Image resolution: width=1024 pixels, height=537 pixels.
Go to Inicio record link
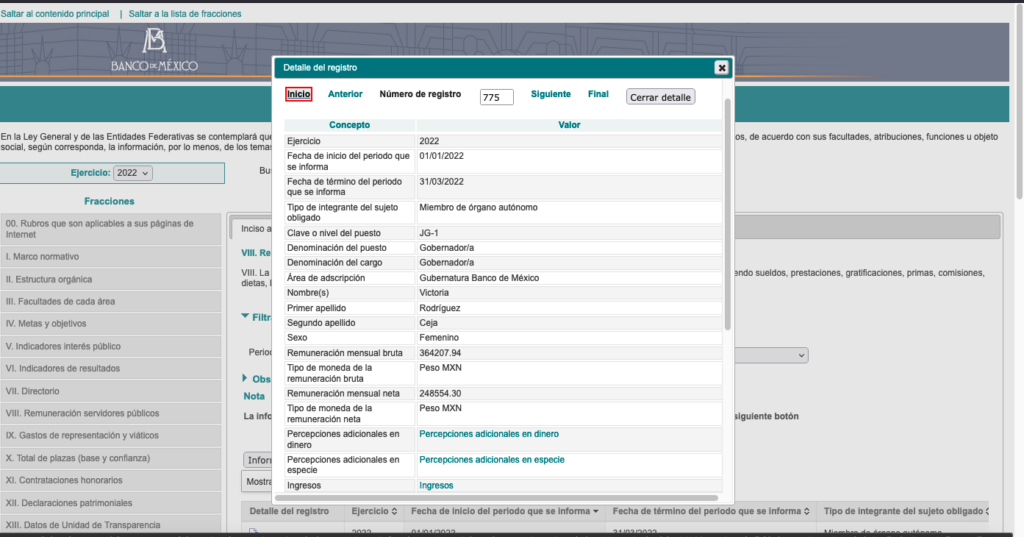click(x=298, y=94)
